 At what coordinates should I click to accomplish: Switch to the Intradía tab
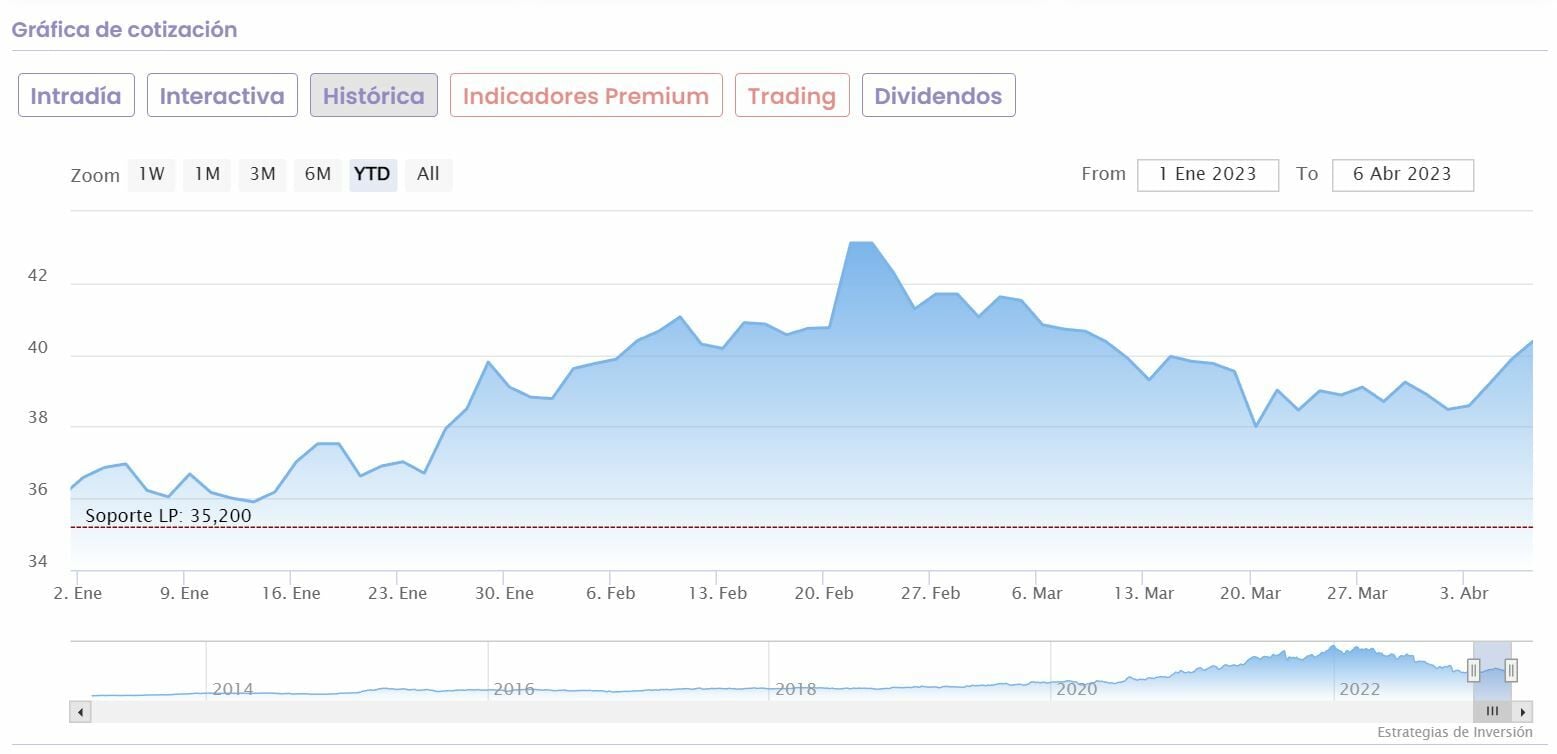[x=76, y=96]
